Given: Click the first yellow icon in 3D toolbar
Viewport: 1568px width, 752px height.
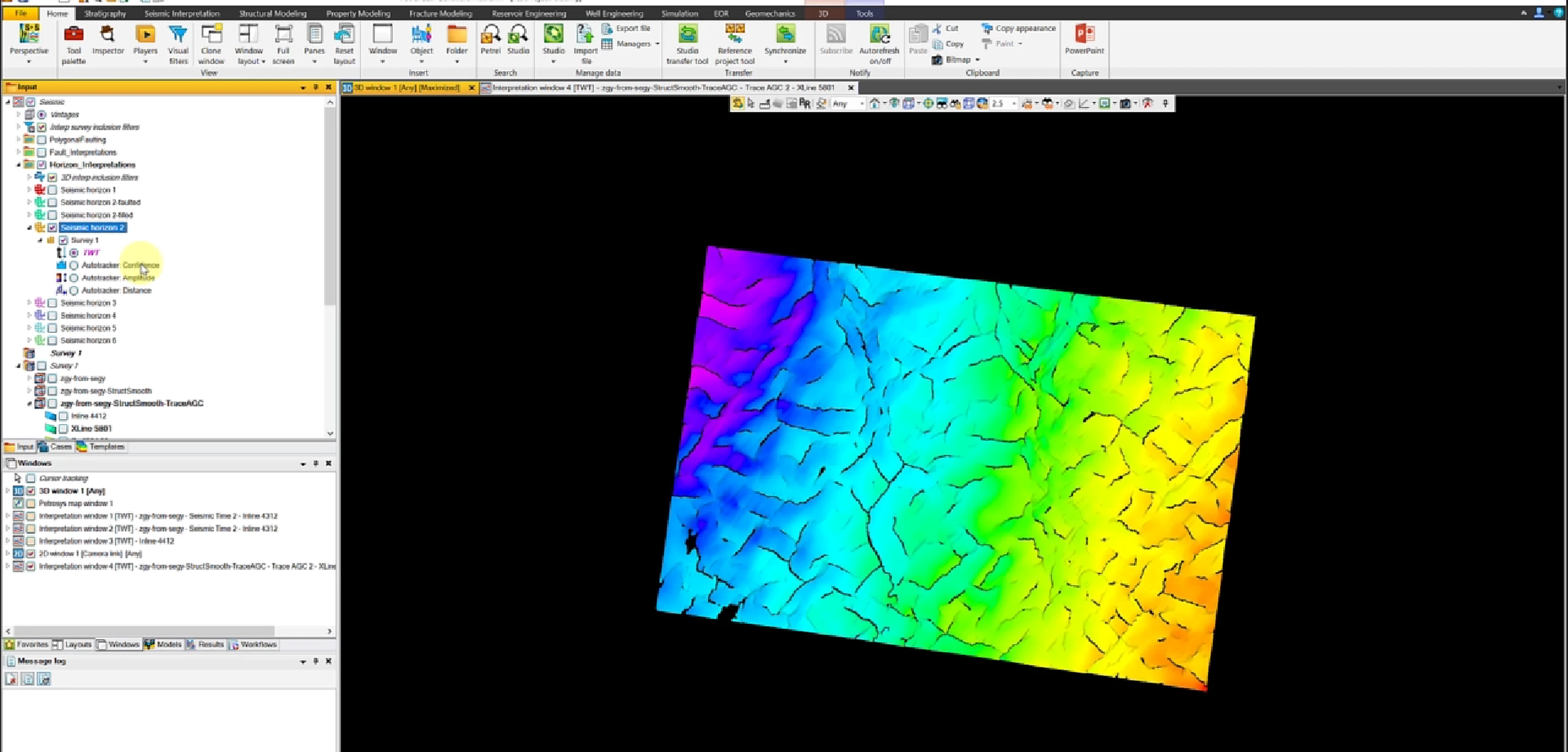Looking at the screenshot, I should point(737,104).
